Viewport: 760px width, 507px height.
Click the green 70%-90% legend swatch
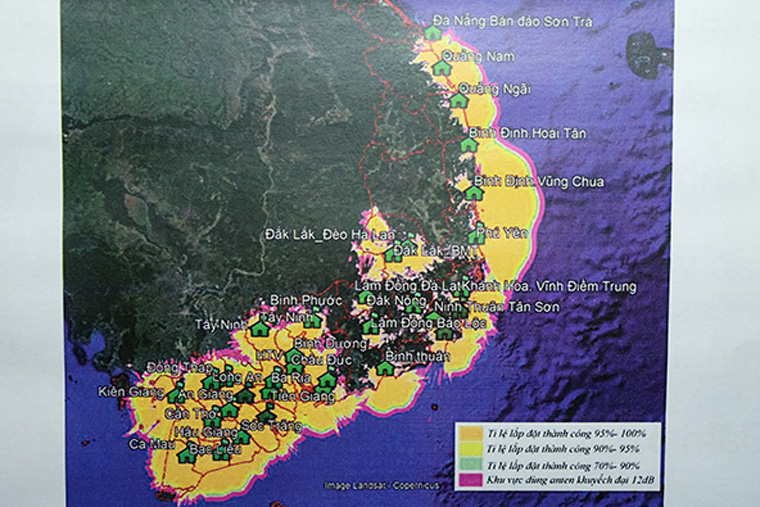pos(468,466)
